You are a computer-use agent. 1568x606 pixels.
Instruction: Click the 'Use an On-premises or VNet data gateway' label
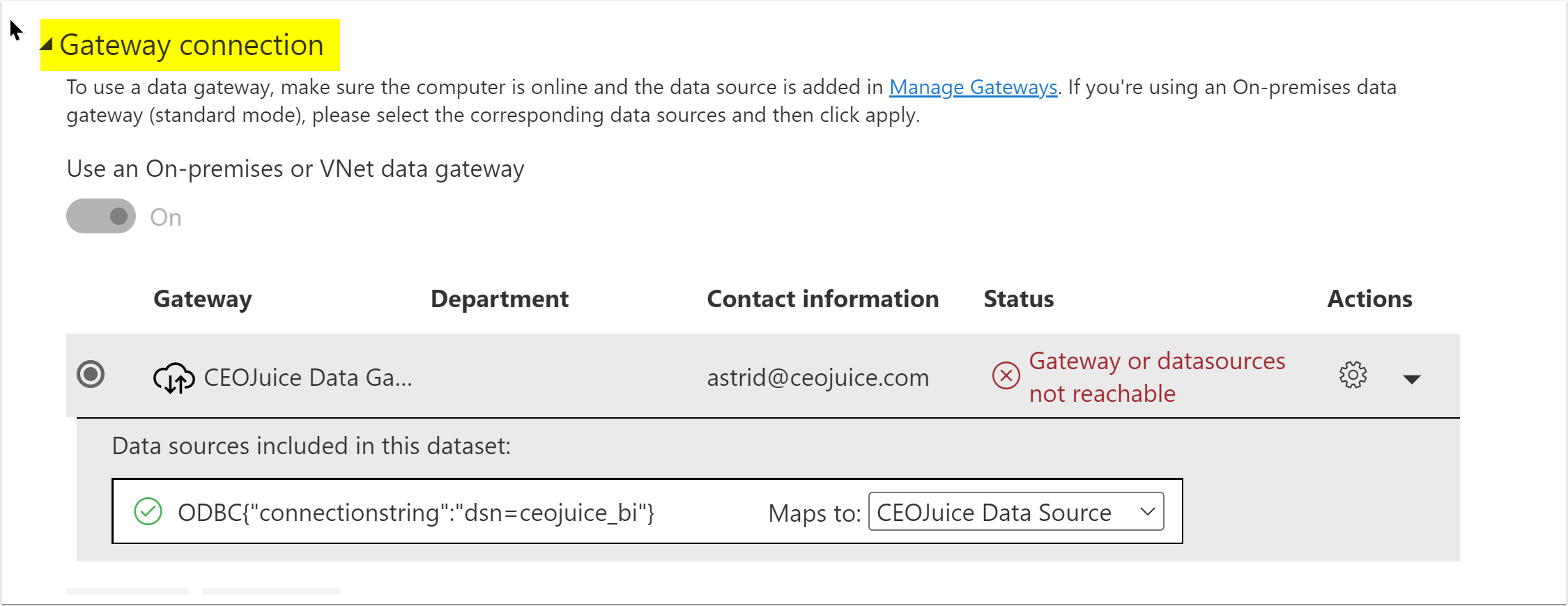[x=295, y=169]
